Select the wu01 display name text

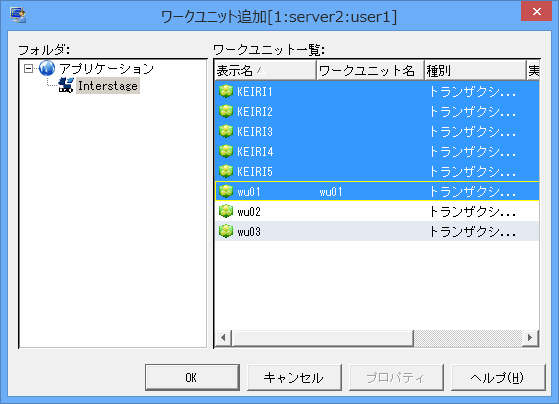tap(249, 192)
